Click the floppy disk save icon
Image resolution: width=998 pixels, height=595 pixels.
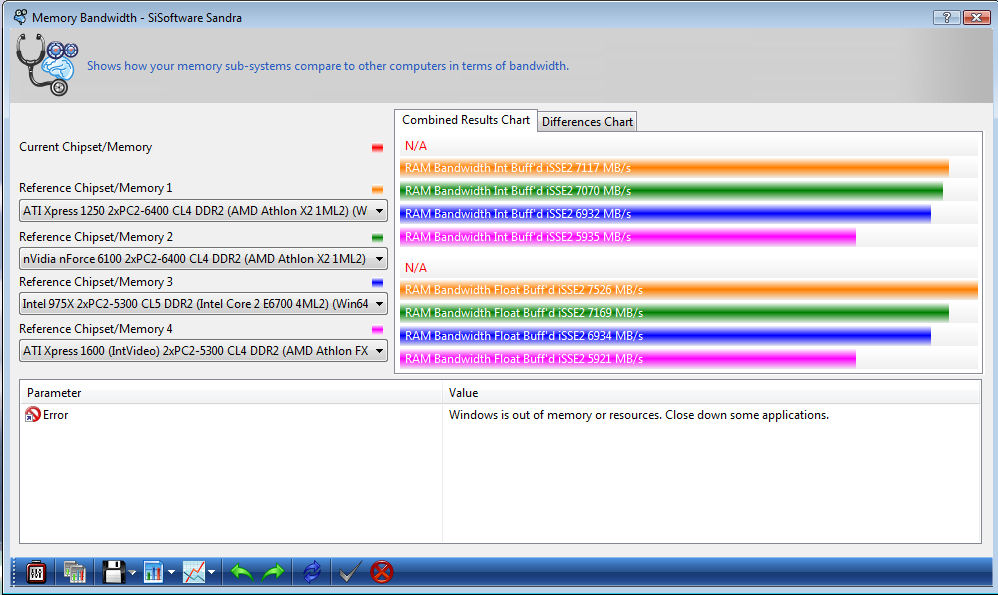[x=113, y=572]
